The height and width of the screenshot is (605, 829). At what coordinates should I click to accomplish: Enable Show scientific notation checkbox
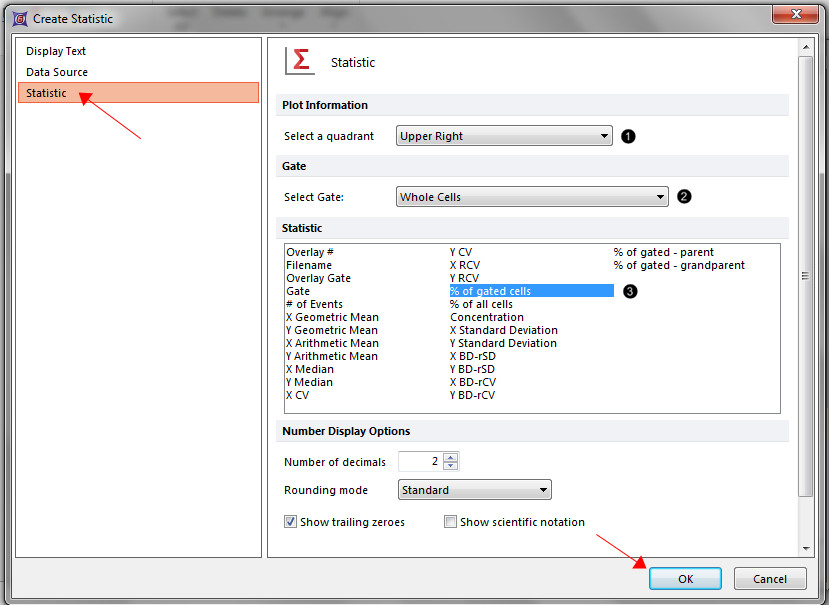pos(450,522)
